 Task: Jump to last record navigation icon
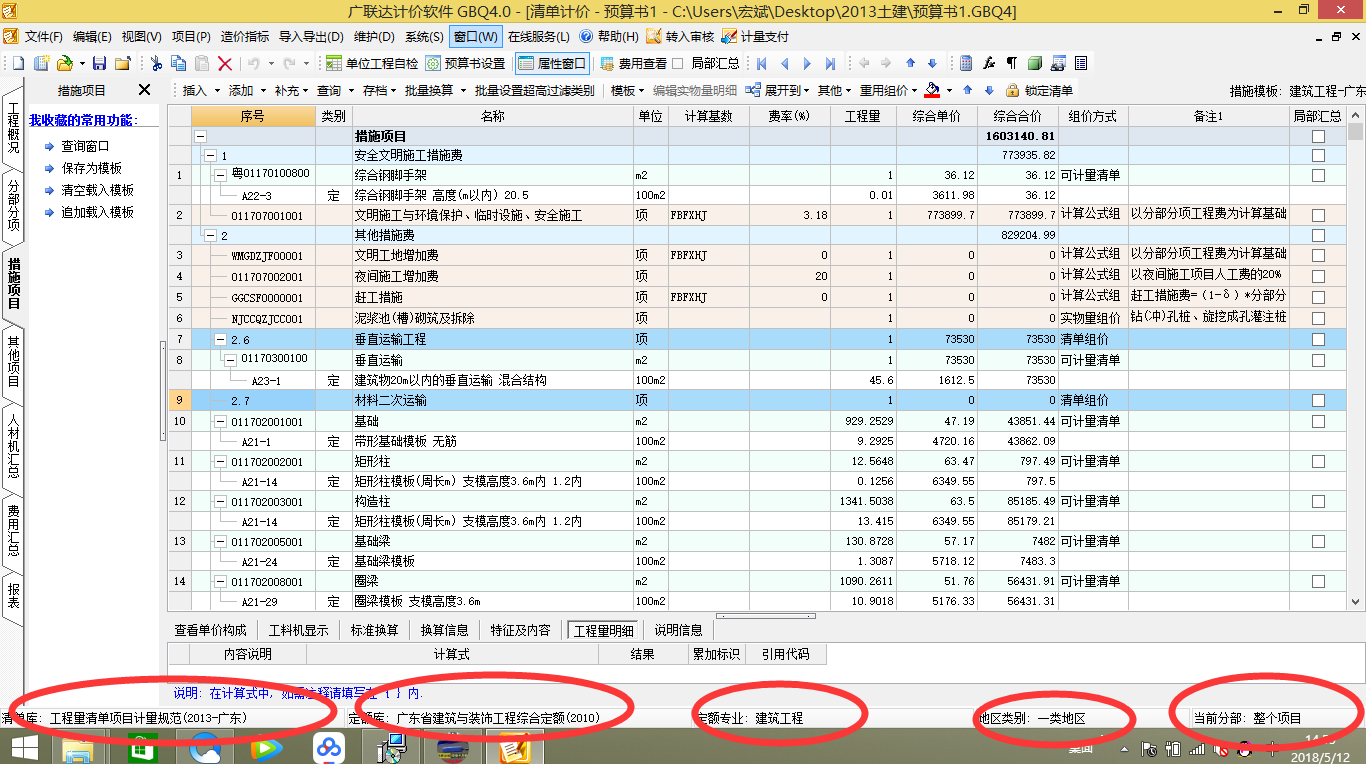click(x=831, y=63)
